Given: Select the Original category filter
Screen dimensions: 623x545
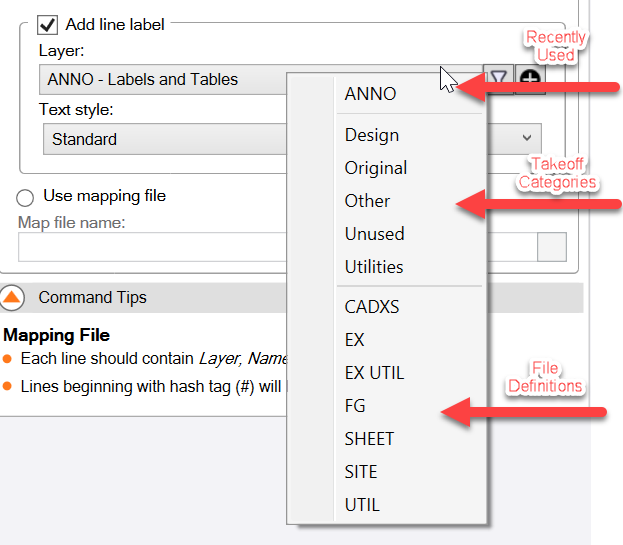Looking at the screenshot, I should (376, 168).
